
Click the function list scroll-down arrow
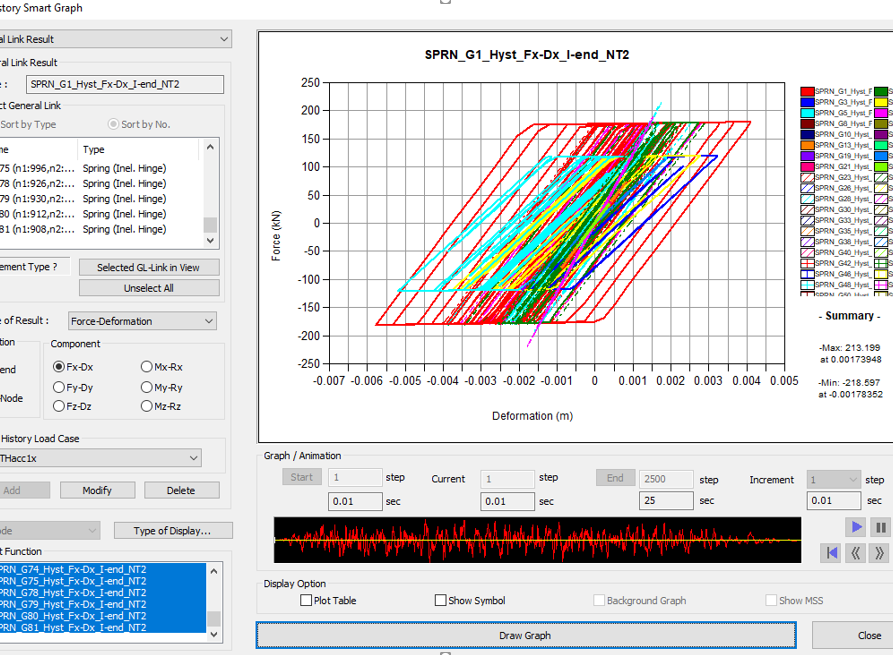pyautogui.click(x=214, y=634)
